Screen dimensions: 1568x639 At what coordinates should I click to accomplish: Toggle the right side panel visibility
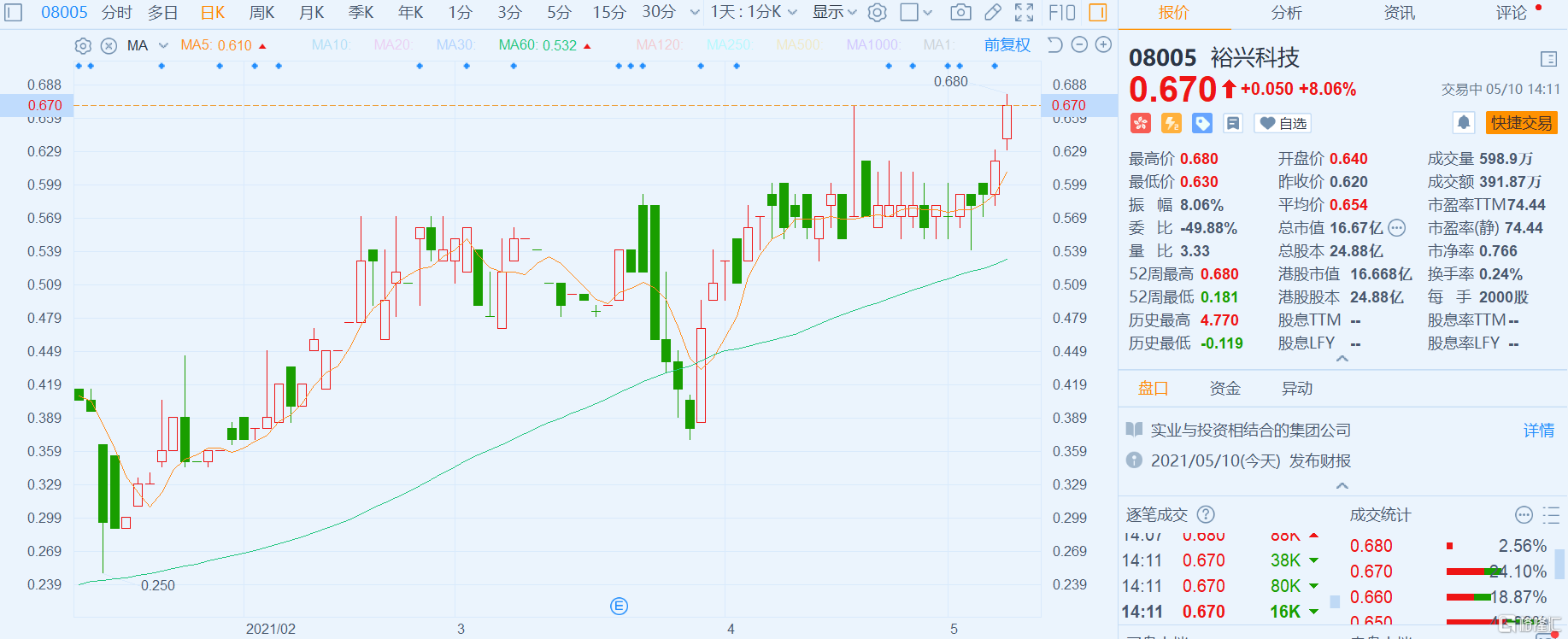tap(1097, 12)
